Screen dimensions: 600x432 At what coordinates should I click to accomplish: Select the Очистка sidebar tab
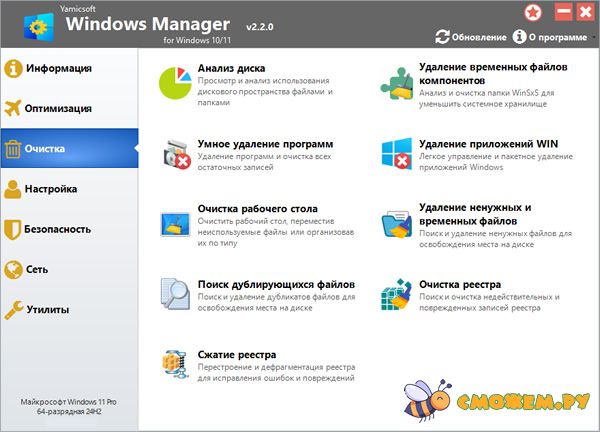coord(62,149)
